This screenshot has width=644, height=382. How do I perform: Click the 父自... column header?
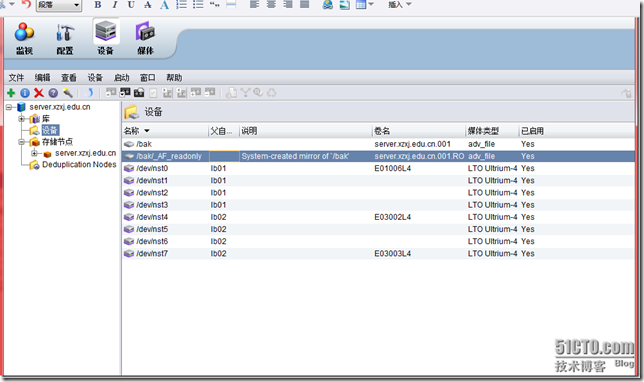click(x=224, y=131)
